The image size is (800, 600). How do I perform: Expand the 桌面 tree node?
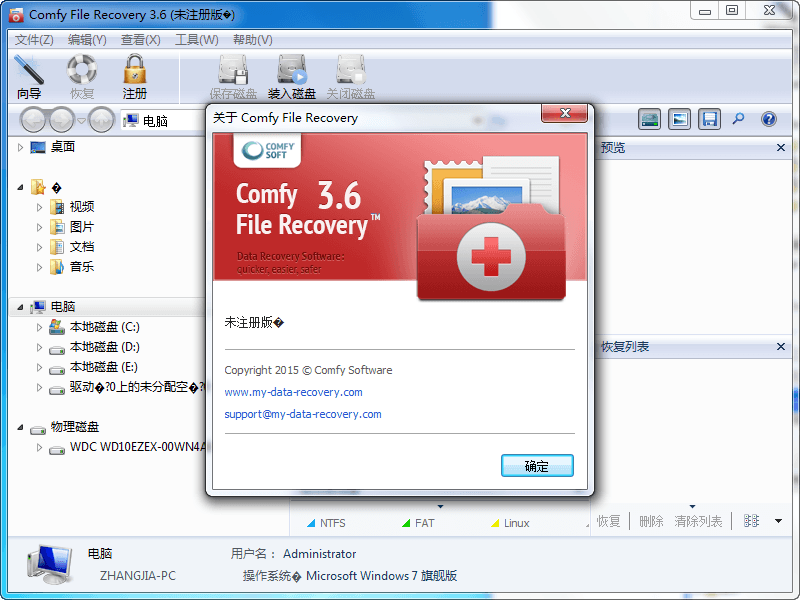point(20,147)
